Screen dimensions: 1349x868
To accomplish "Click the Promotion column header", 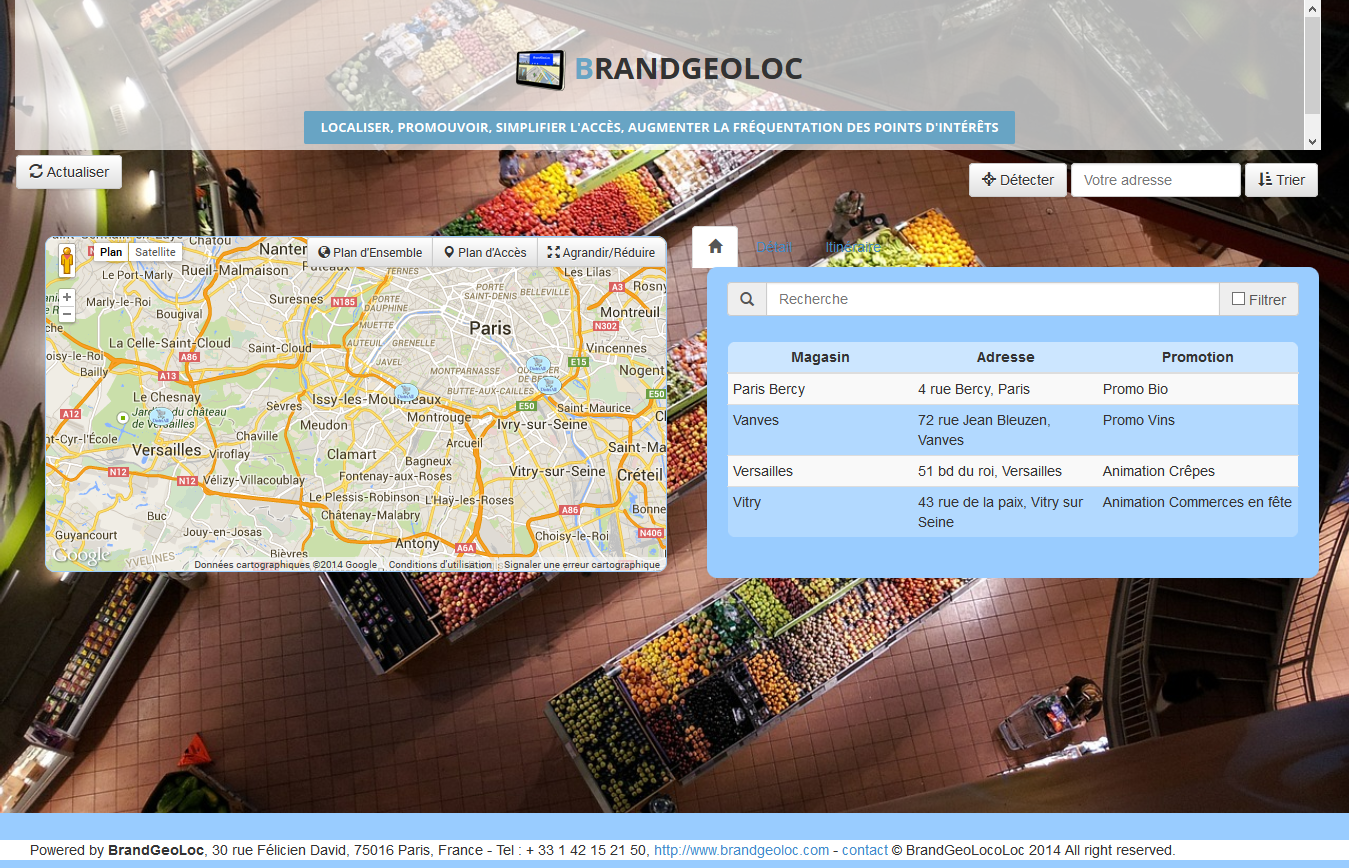I will (x=1197, y=357).
